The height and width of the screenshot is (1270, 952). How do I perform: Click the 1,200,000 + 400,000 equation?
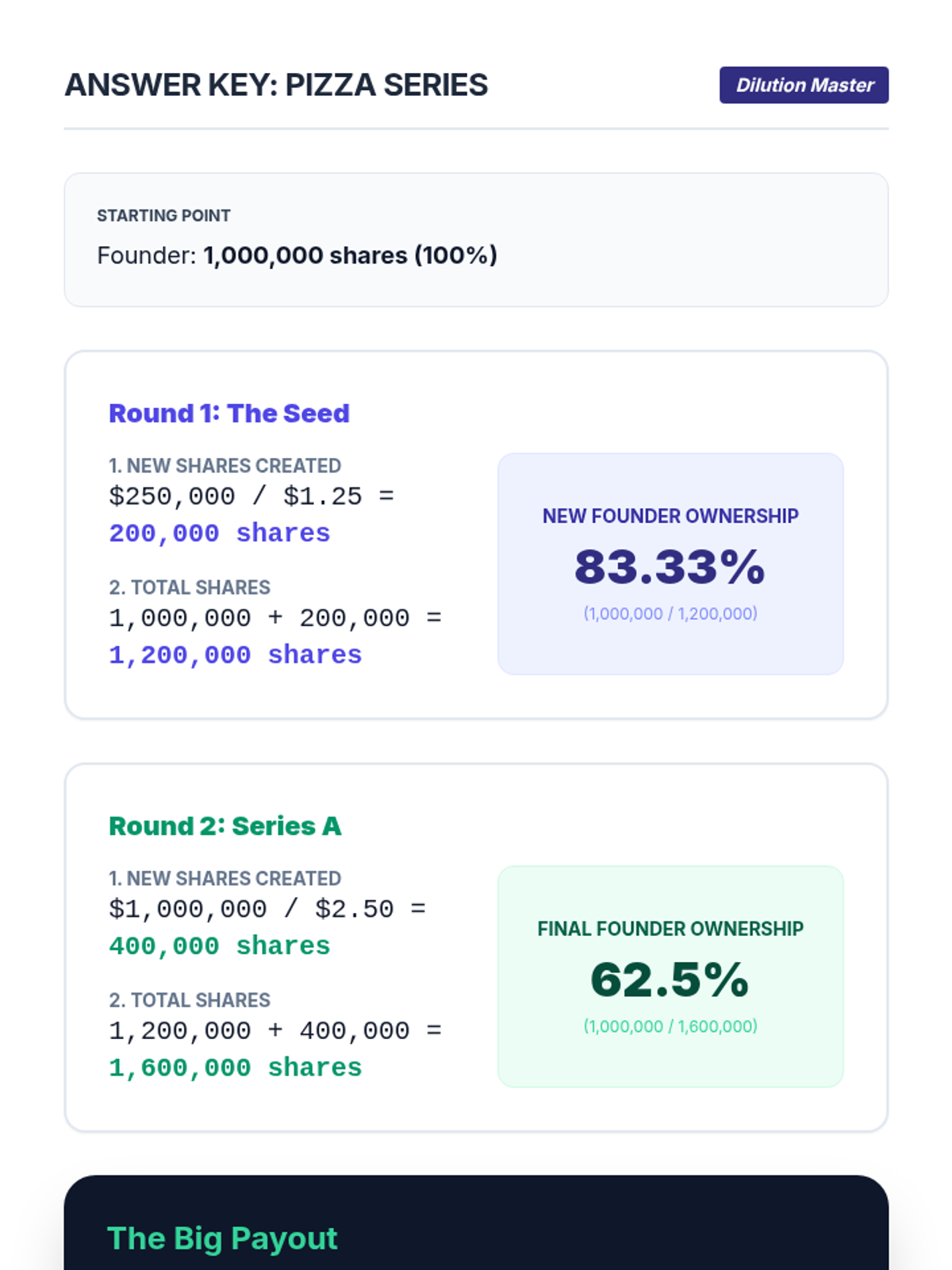coord(274,1031)
